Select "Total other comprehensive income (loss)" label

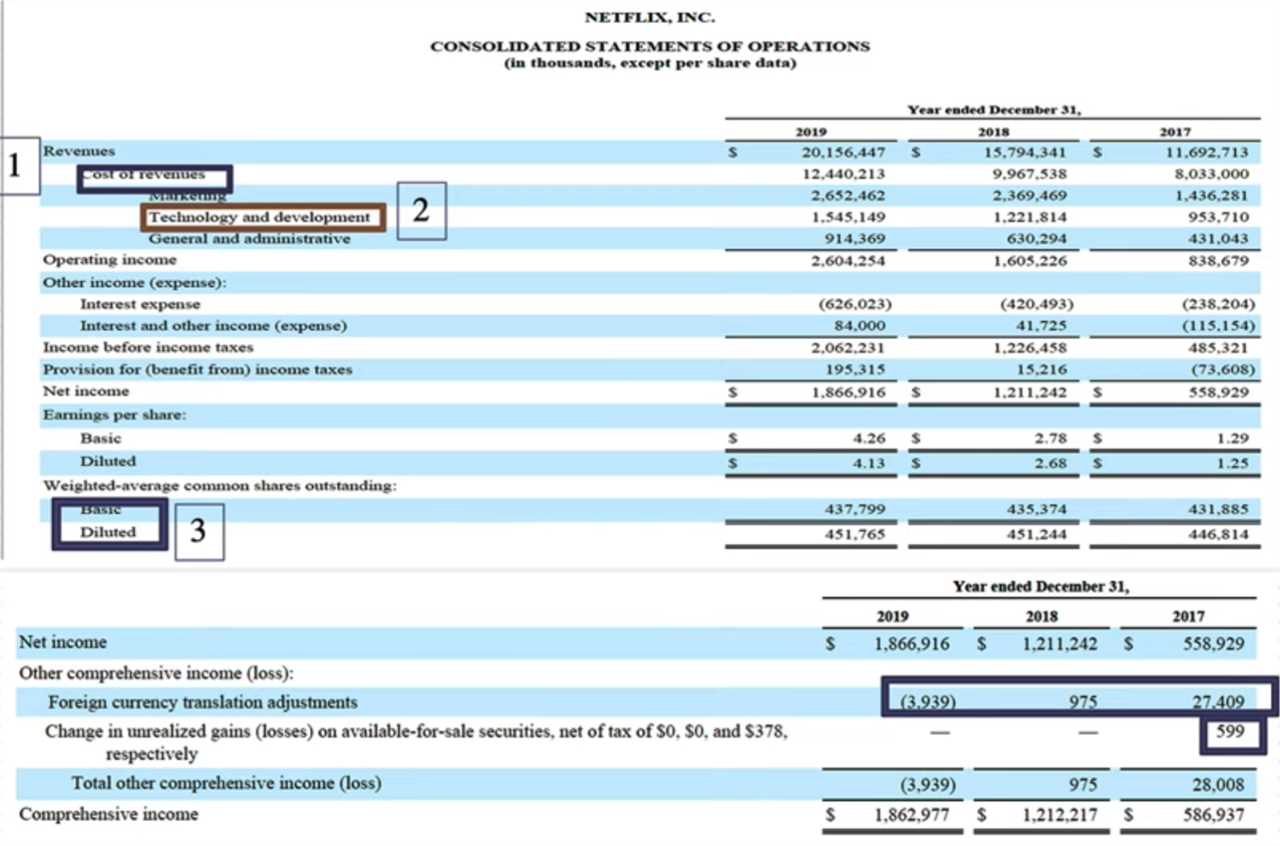point(226,783)
